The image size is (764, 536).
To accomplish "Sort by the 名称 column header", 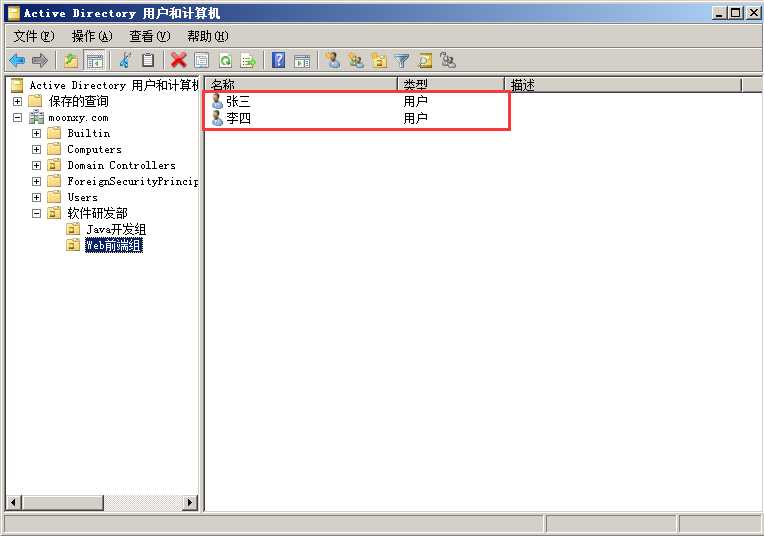I will click(x=301, y=85).
